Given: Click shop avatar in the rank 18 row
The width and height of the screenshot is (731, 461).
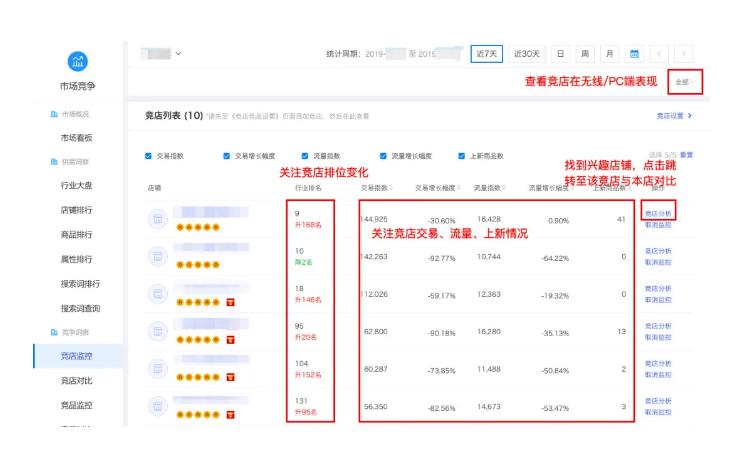Looking at the screenshot, I should (x=158, y=294).
